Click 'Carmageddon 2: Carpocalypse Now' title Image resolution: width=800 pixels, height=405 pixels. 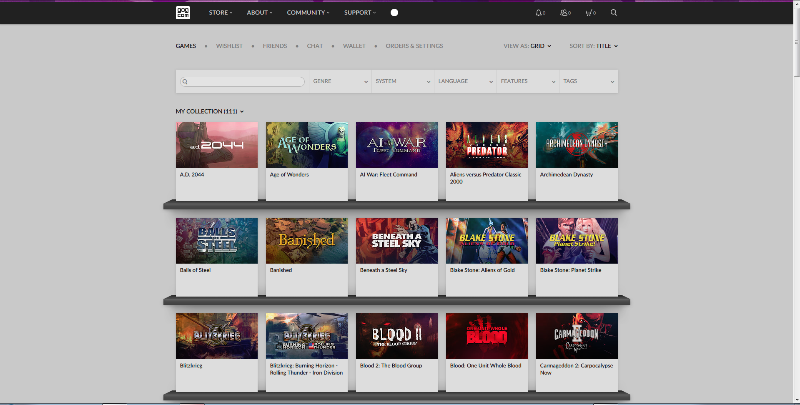pos(577,369)
